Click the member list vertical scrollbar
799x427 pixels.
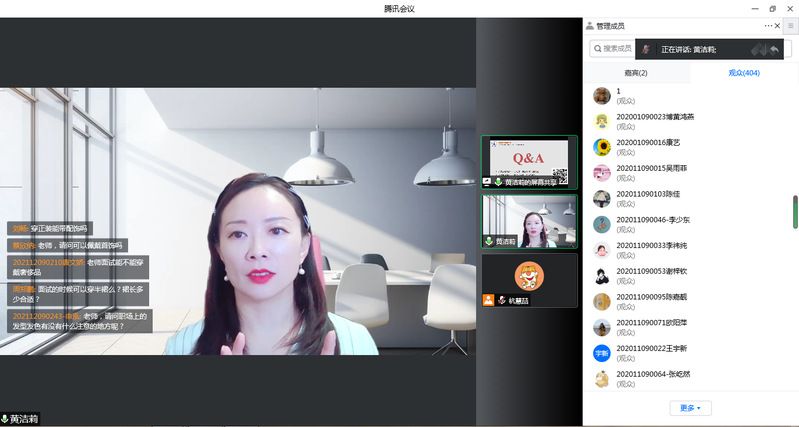[x=795, y=212]
